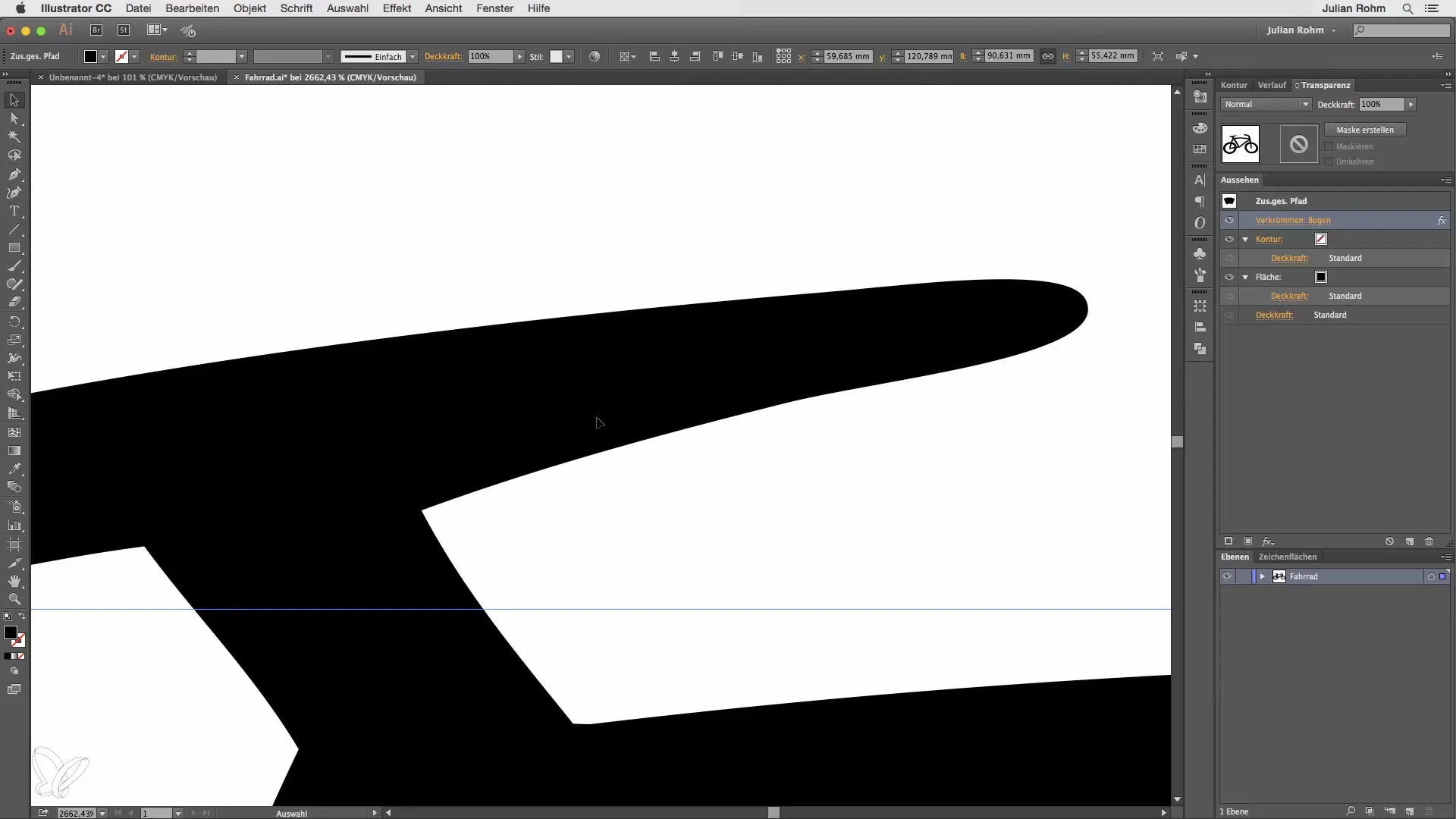Select the Paintbrush tool
Screen dimensions: 1456x819
click(x=14, y=266)
